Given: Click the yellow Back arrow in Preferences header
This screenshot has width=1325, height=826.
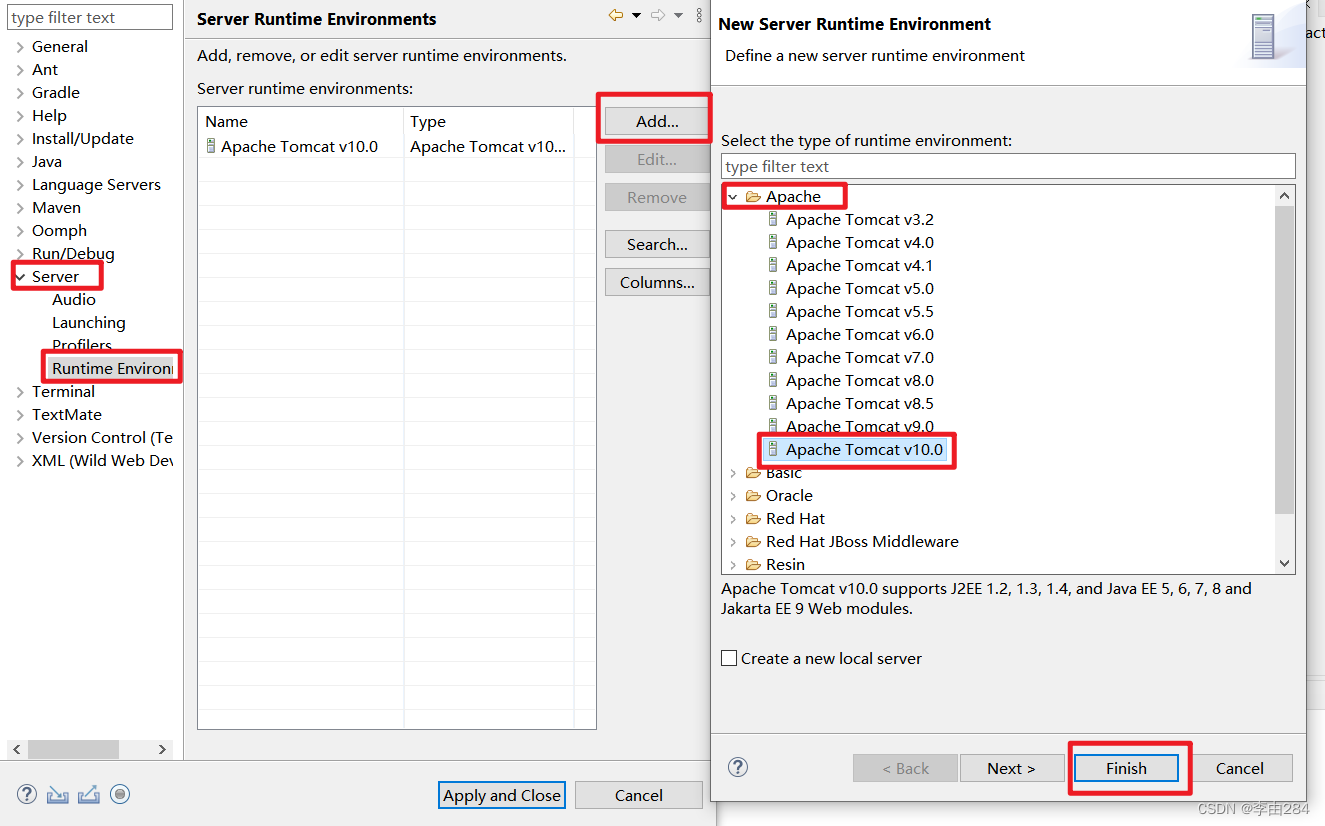Looking at the screenshot, I should 616,15.
